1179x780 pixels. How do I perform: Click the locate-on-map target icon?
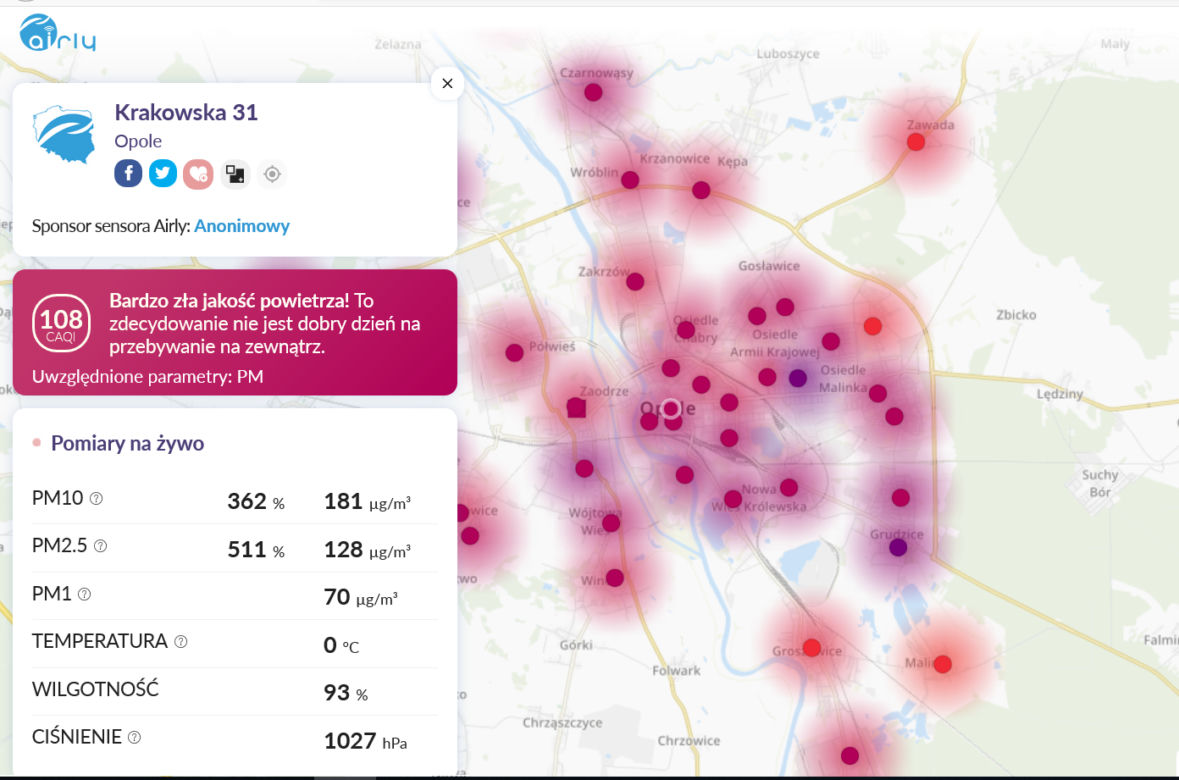[x=272, y=175]
